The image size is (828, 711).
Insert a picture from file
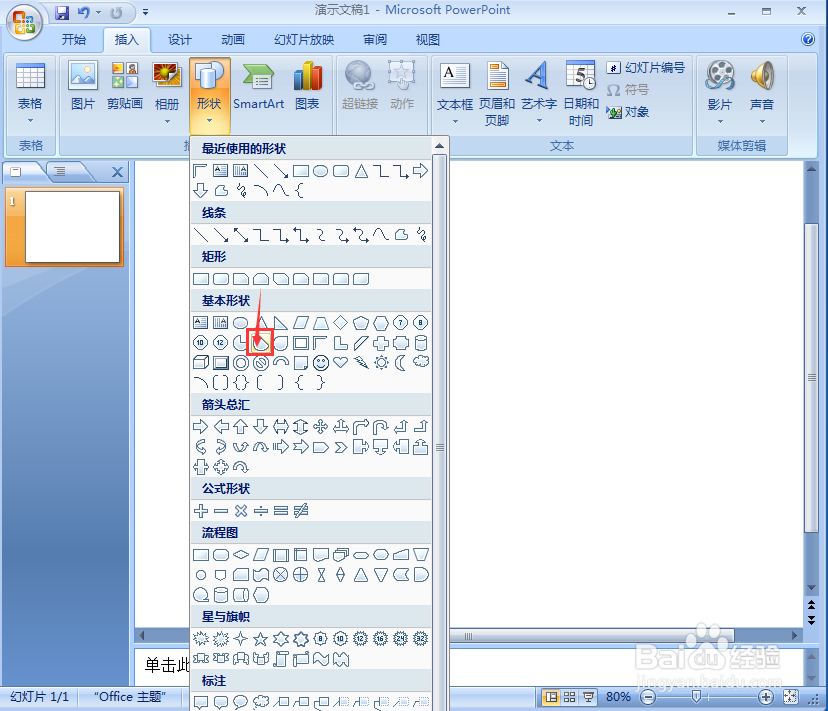tap(83, 86)
